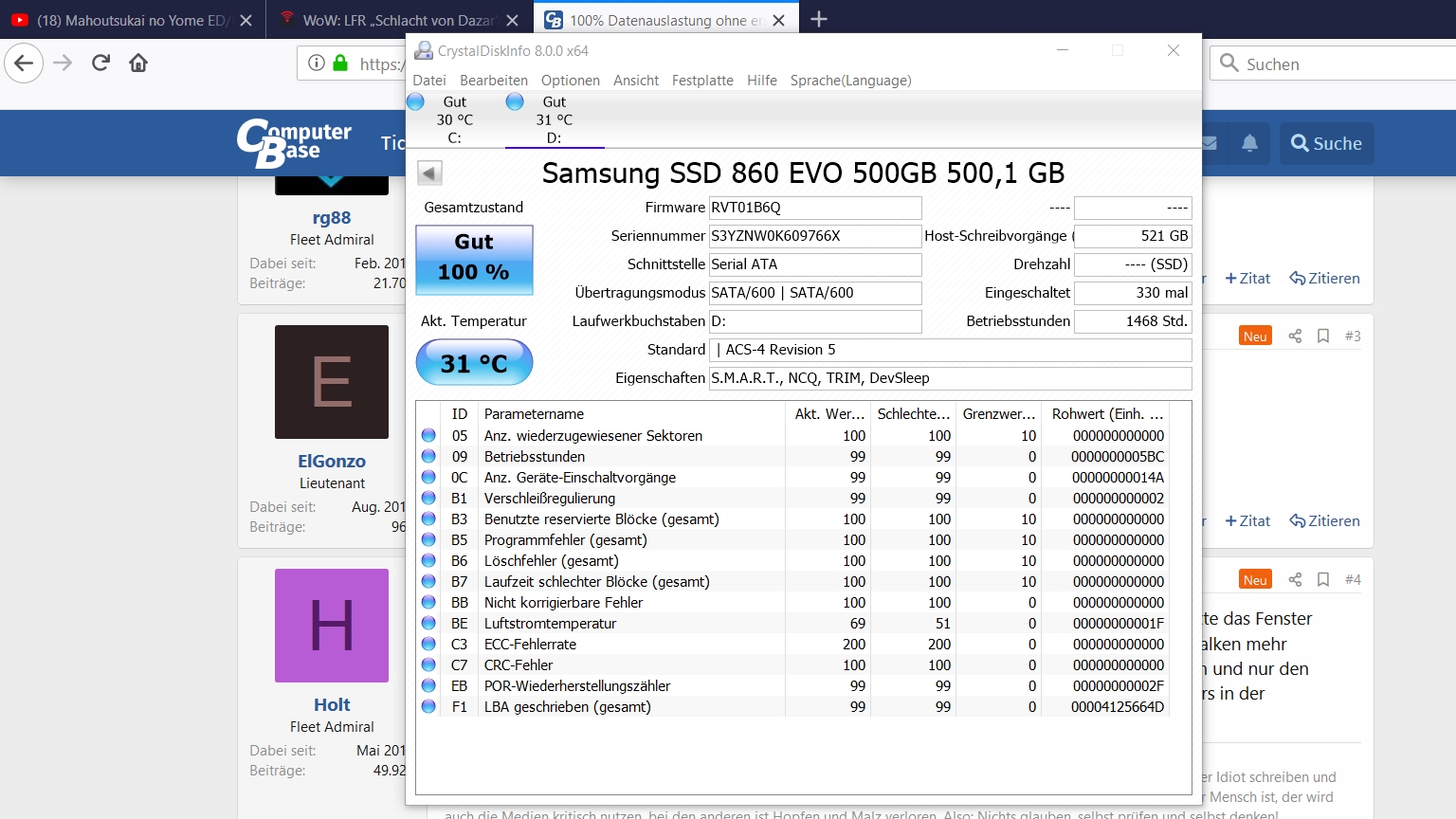Viewport: 1456px width, 819px height.
Task: Click status orb for attribute 05 row
Action: [428, 436]
